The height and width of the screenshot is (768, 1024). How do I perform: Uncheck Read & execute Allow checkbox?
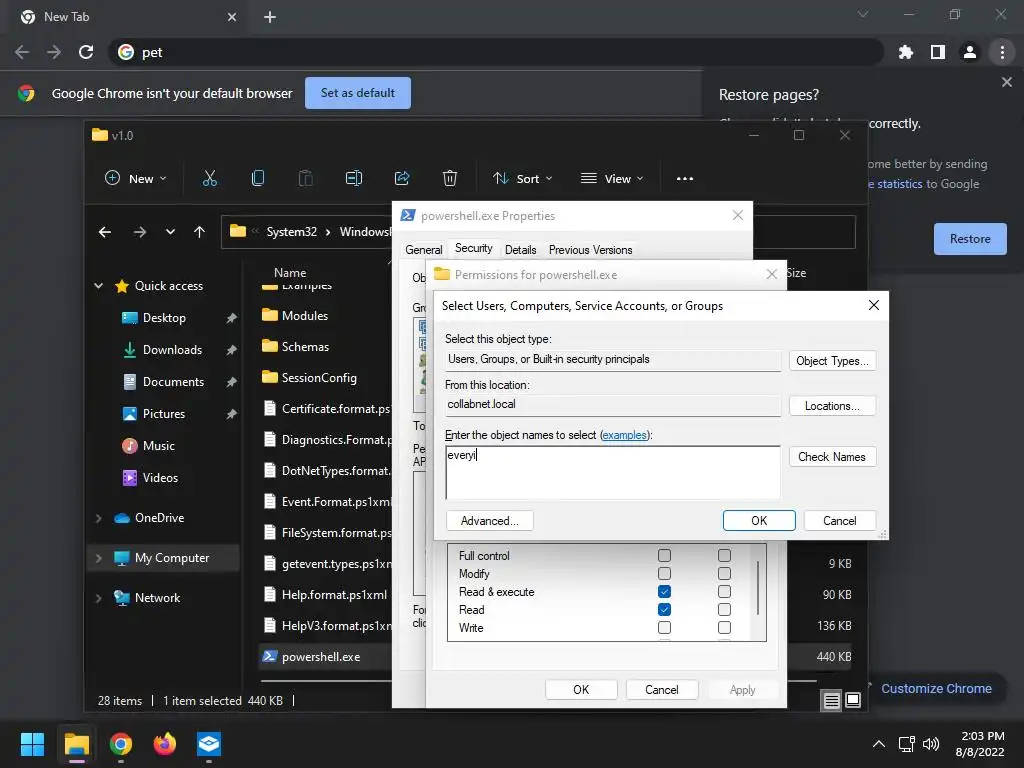click(x=664, y=592)
